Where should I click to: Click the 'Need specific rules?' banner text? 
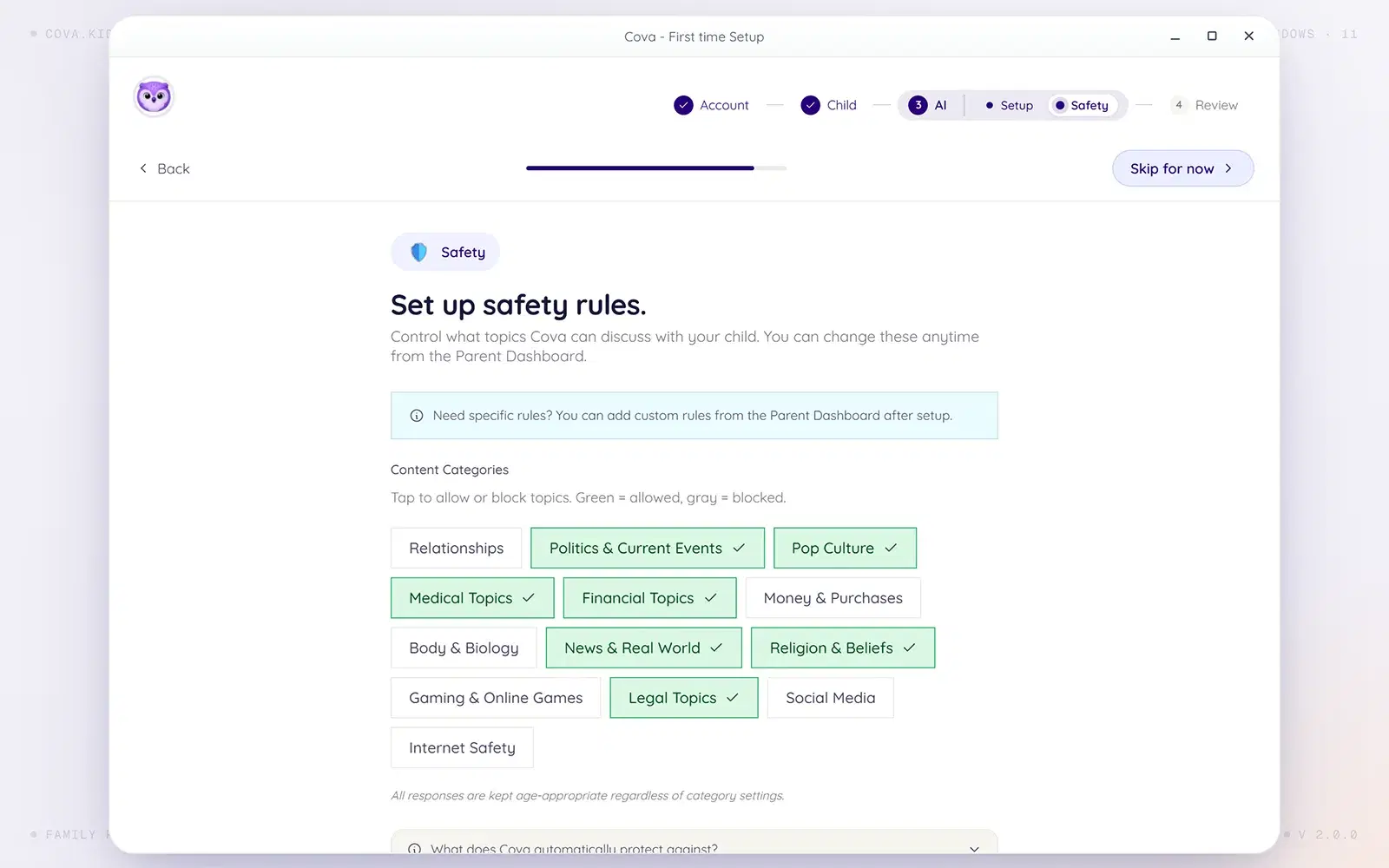692,416
